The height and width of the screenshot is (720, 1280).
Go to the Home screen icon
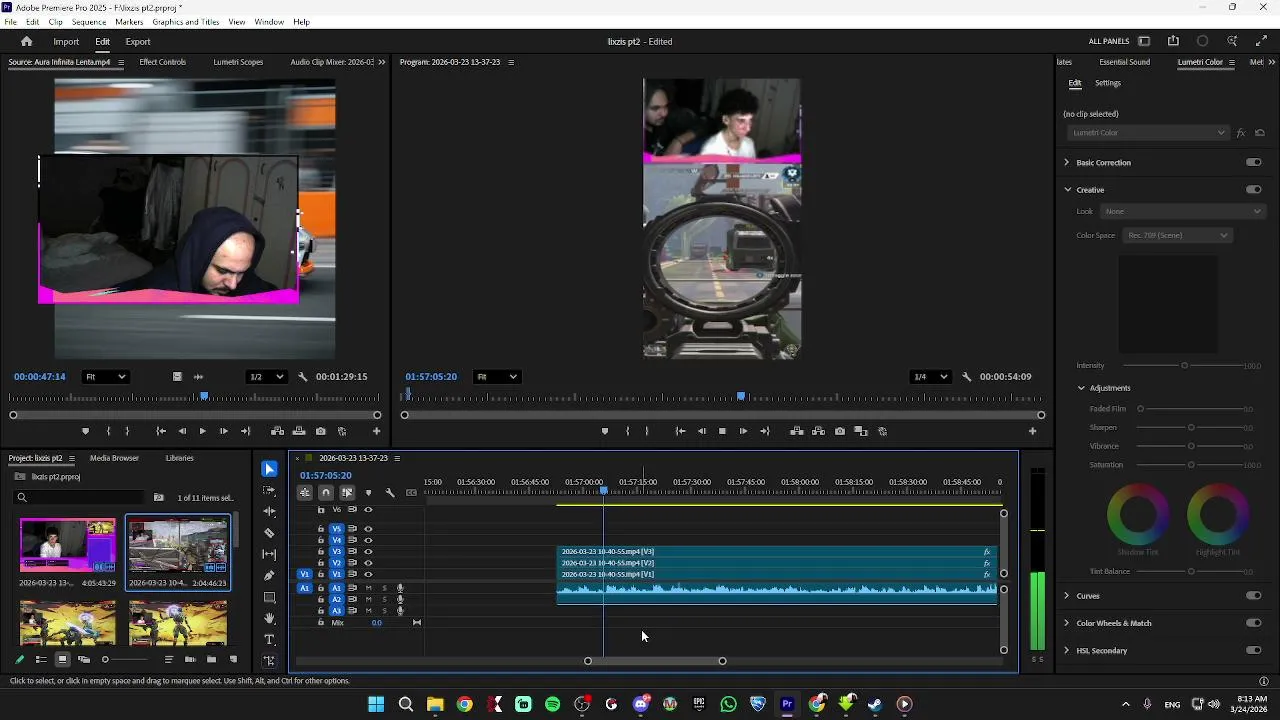click(x=26, y=42)
